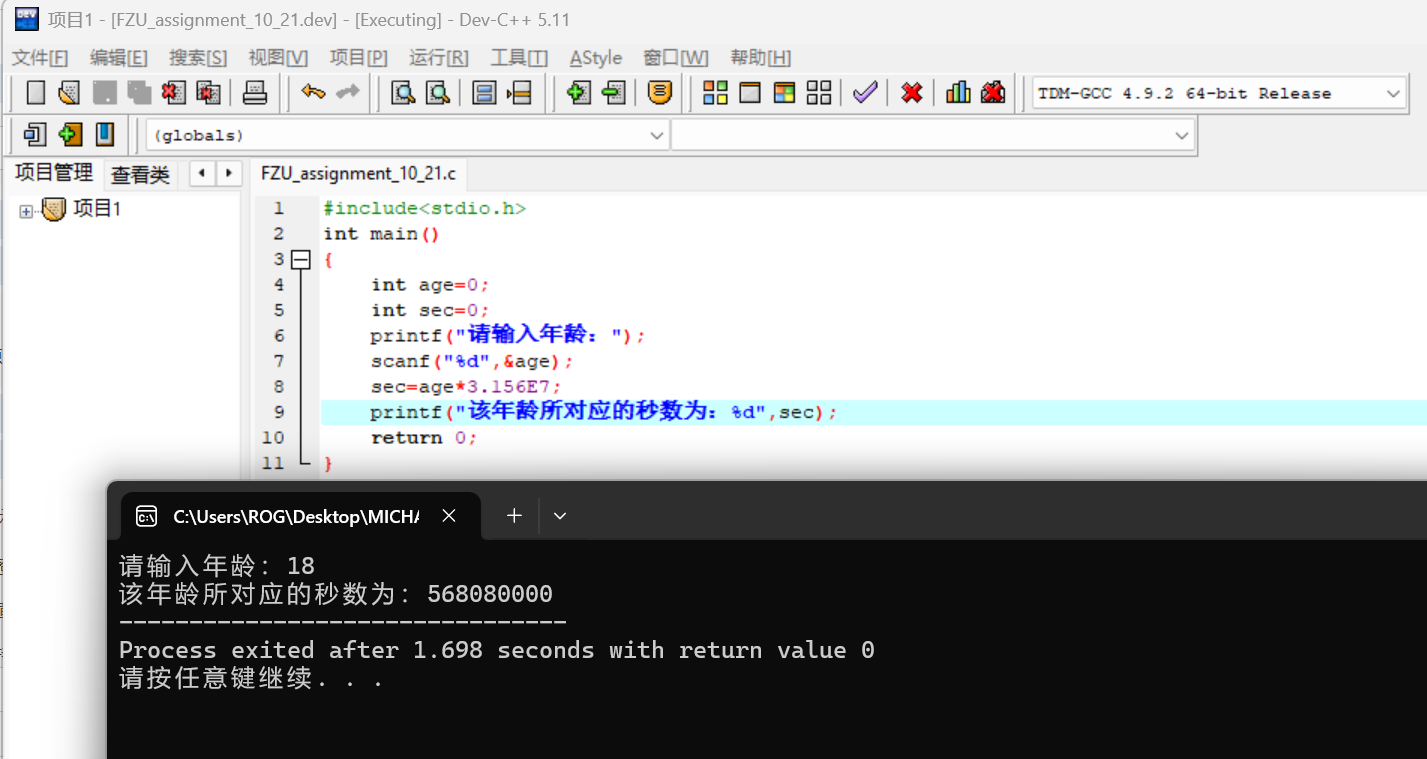The image size is (1427, 759).
Task: Click the sec=age*3.156E7 code line
Action: pos(466,387)
